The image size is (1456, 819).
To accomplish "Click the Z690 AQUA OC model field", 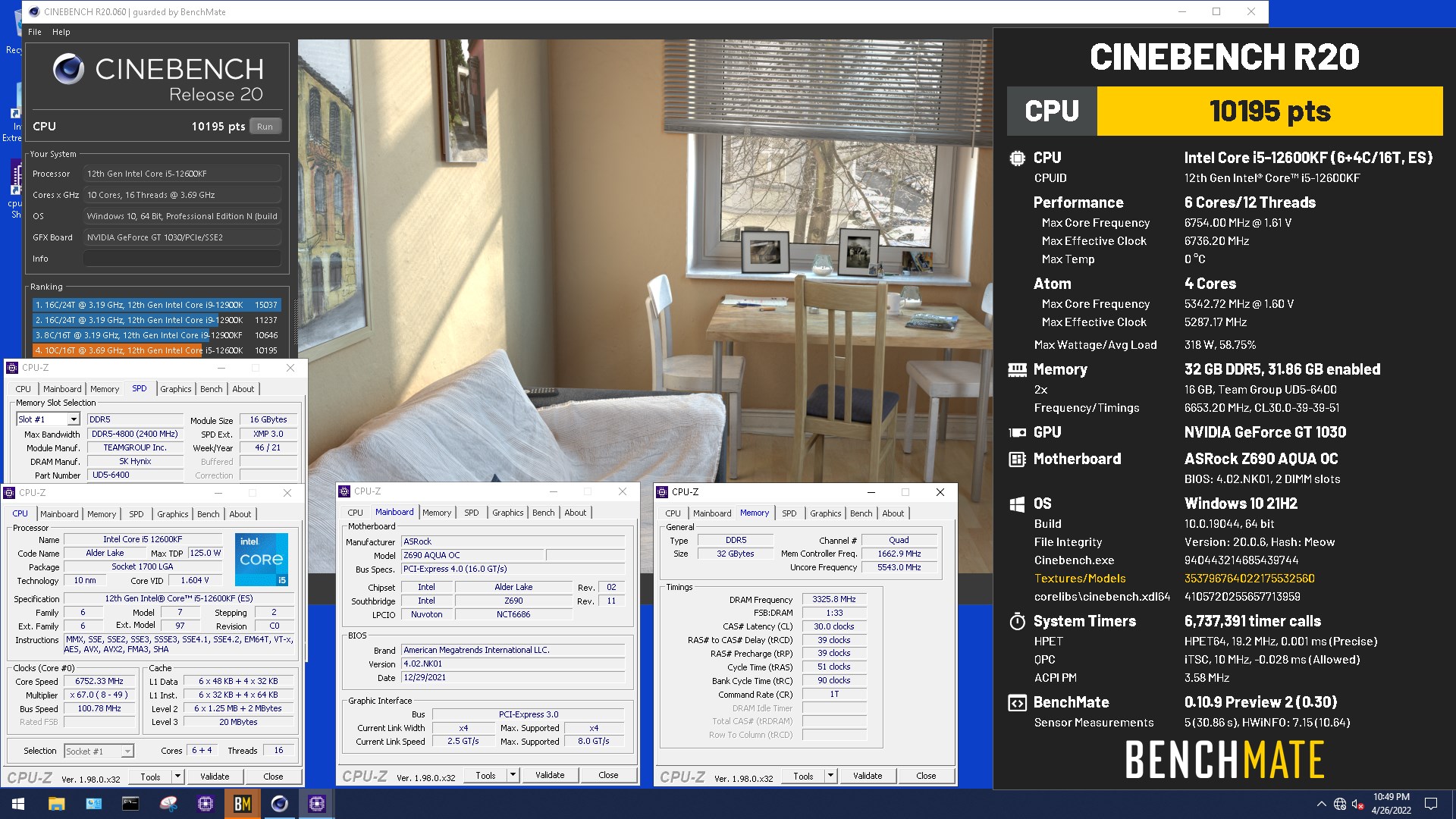I will 472,555.
